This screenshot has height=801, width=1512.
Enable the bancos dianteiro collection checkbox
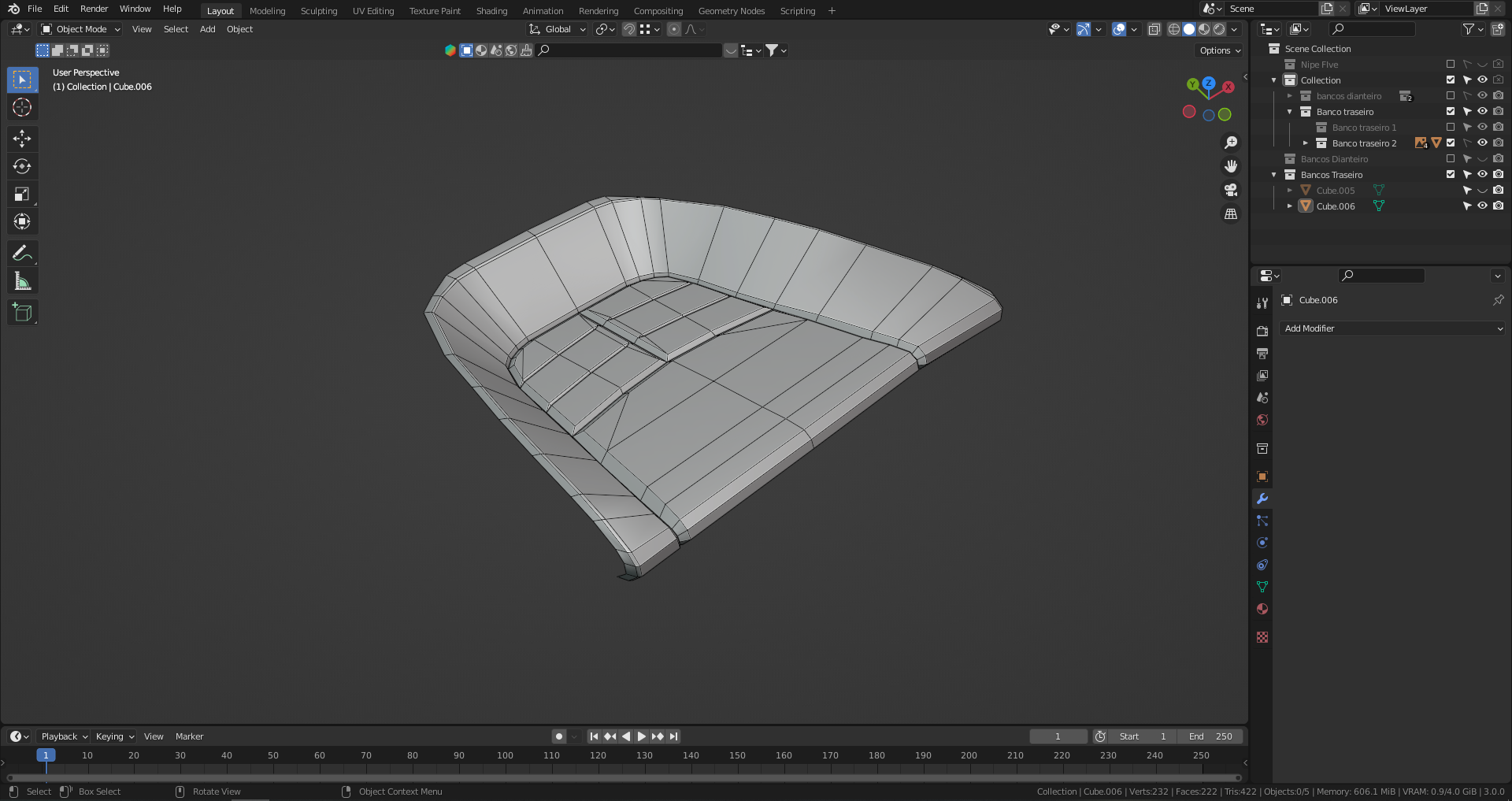(1451, 95)
